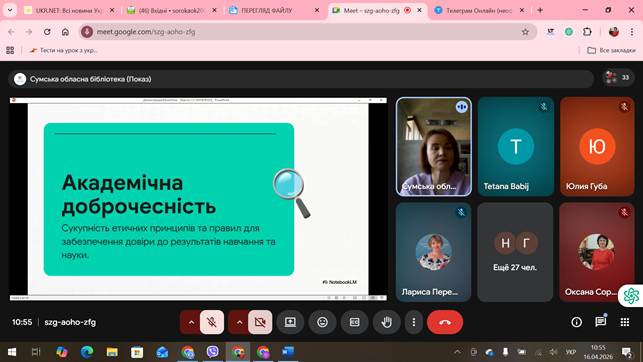This screenshot has height=362, width=643.
Task: Click the Ещё 27 чел. participants tile
Action: tap(515, 252)
